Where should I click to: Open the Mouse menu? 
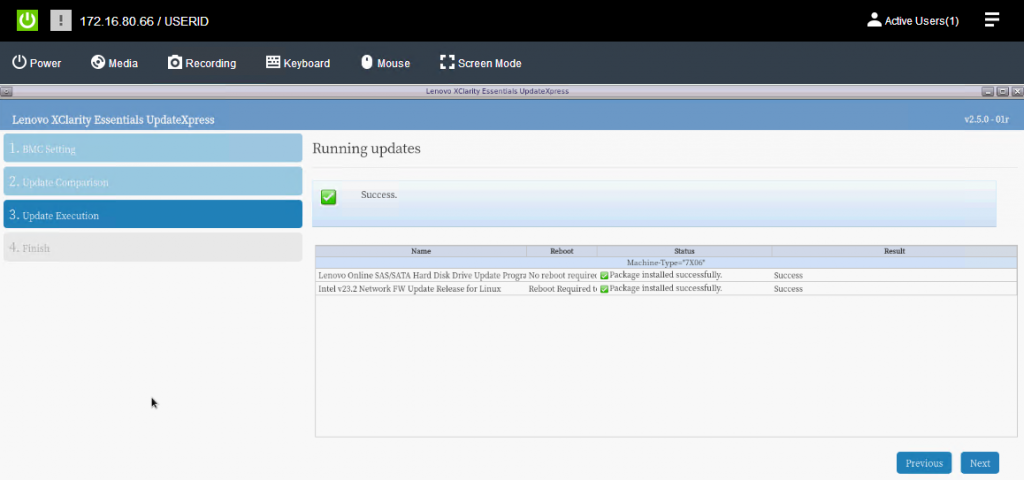tap(385, 63)
